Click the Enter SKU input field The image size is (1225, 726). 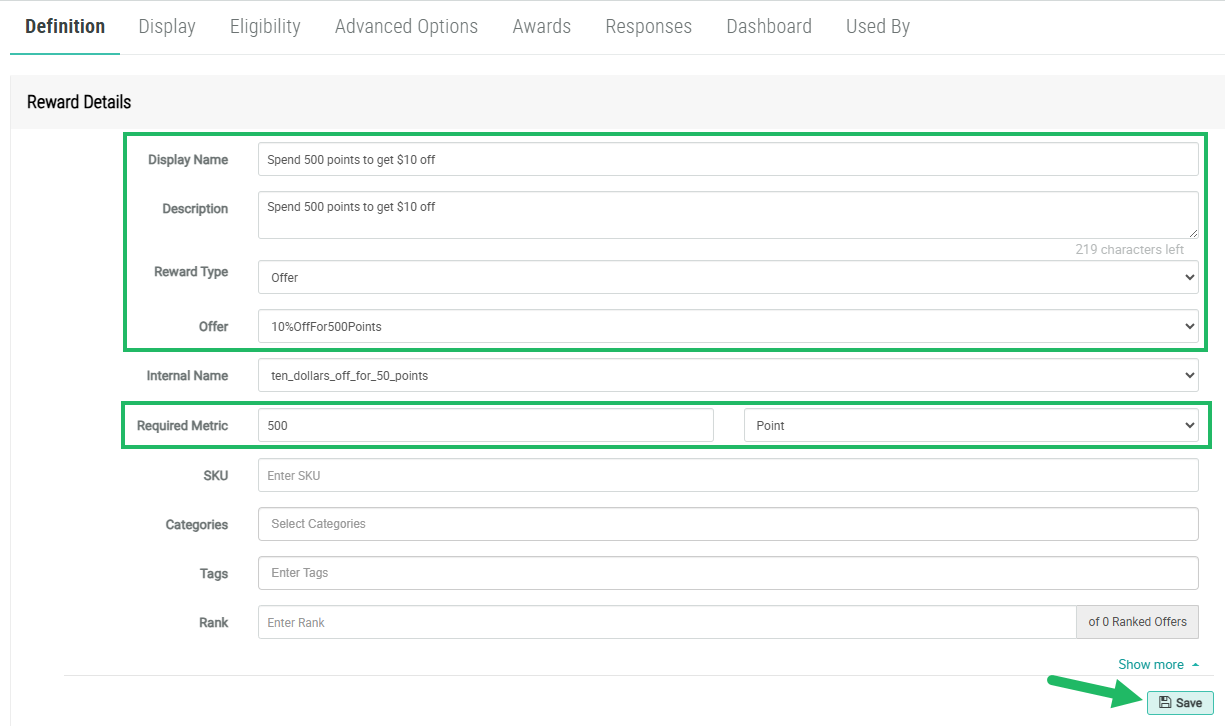click(727, 476)
